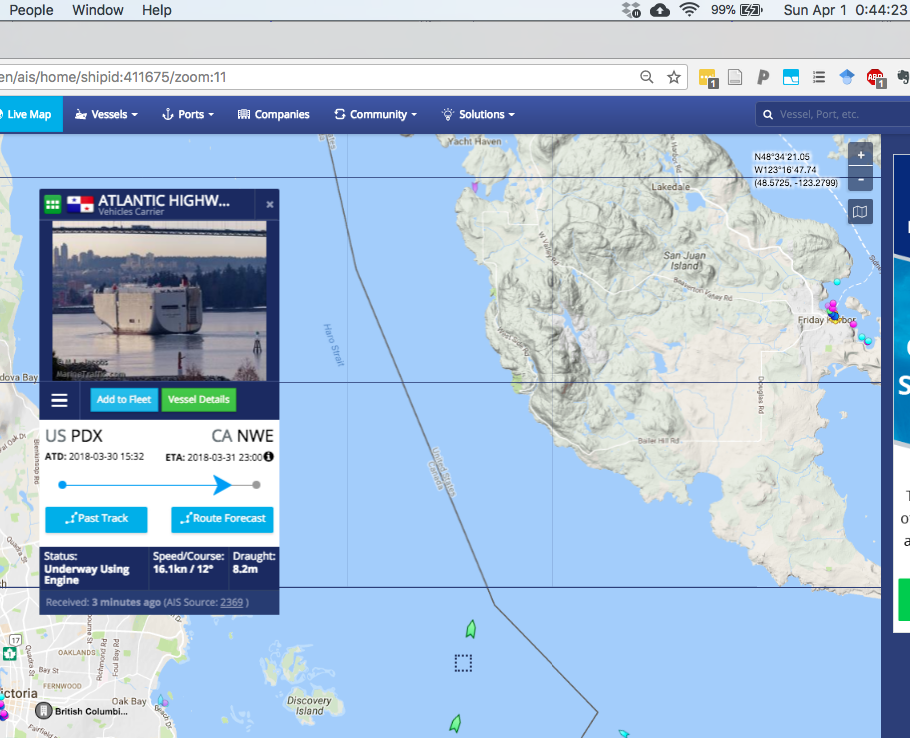Click the '16.1kn / 12°' speed value

(x=183, y=569)
